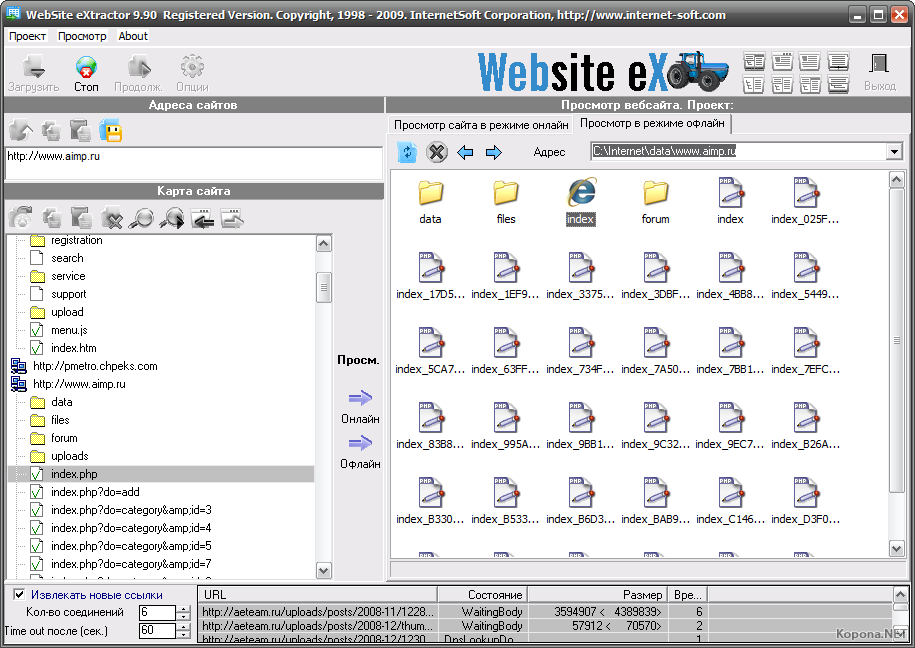Select the bottom-right window layout icon

(x=838, y=85)
